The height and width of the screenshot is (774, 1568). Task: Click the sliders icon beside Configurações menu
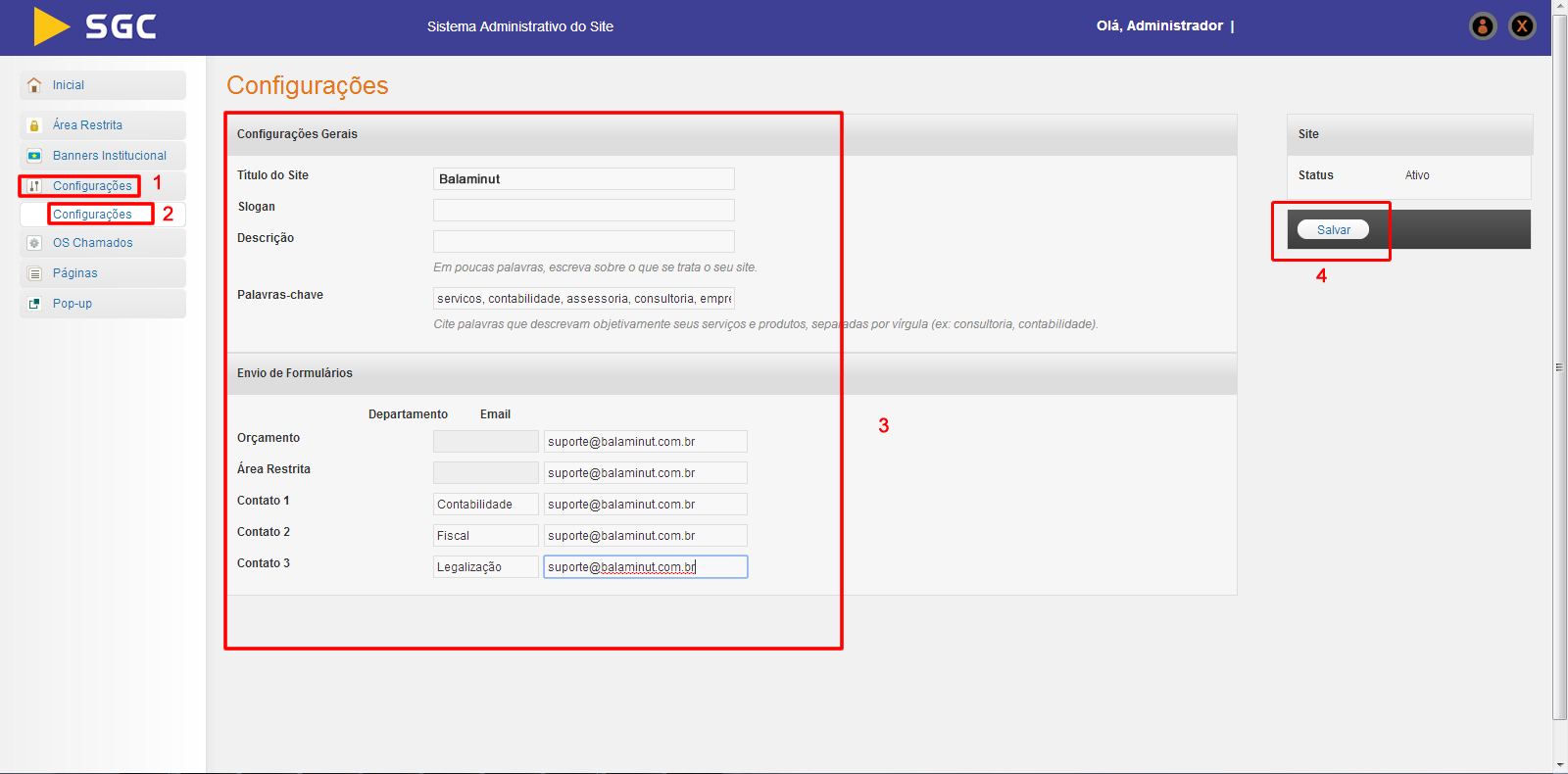point(34,186)
